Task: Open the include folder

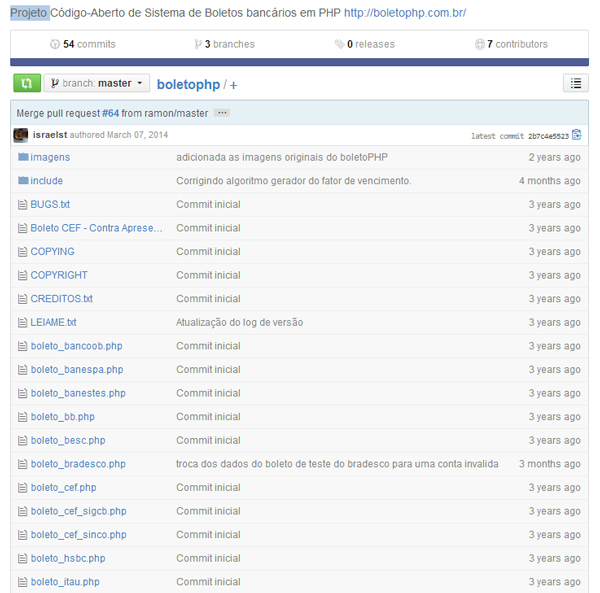Action: 47,181
